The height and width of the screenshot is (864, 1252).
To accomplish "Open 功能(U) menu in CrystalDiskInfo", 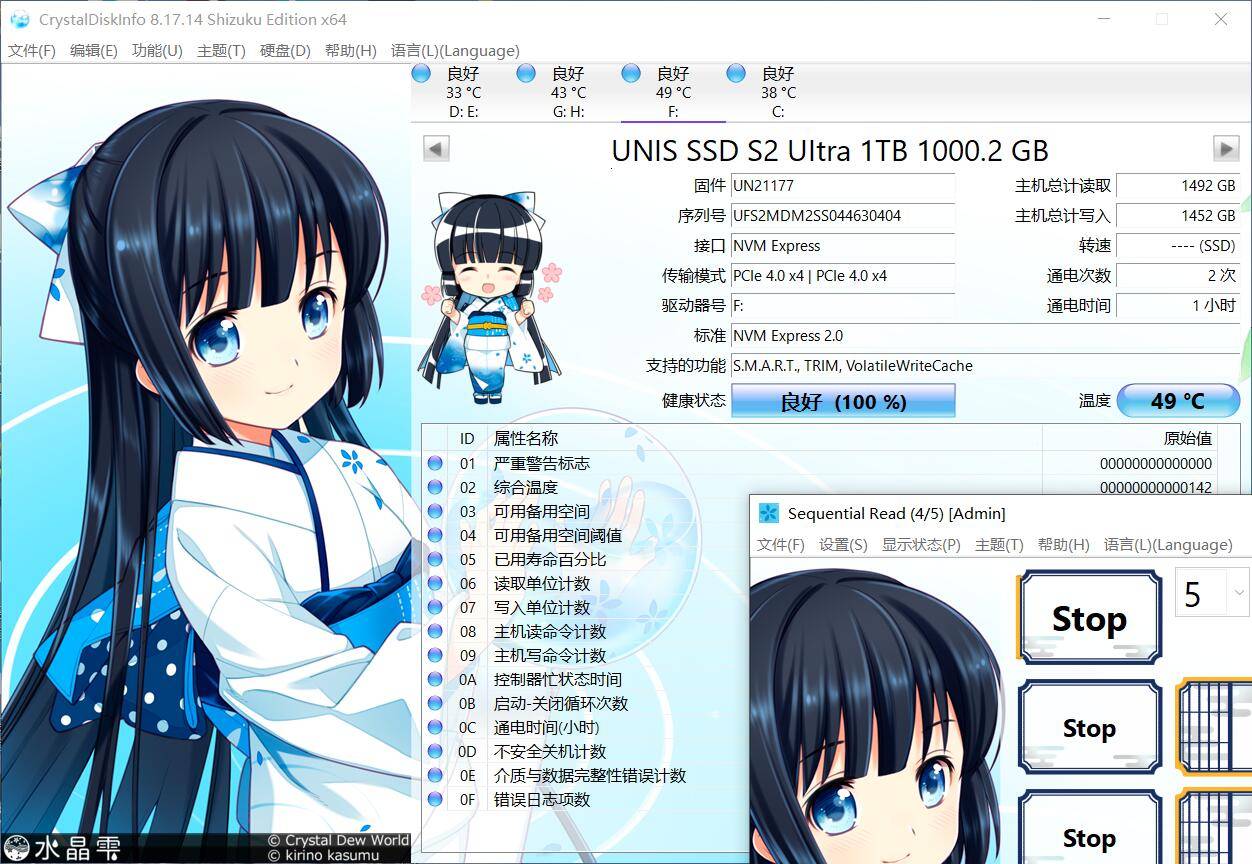I will [x=157, y=51].
